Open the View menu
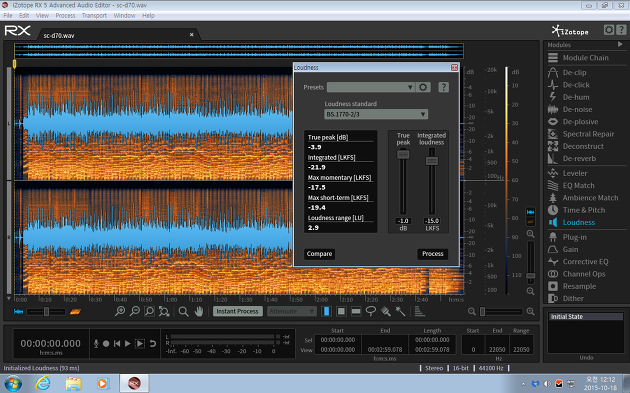The height and width of the screenshot is (393, 630). tap(42, 16)
